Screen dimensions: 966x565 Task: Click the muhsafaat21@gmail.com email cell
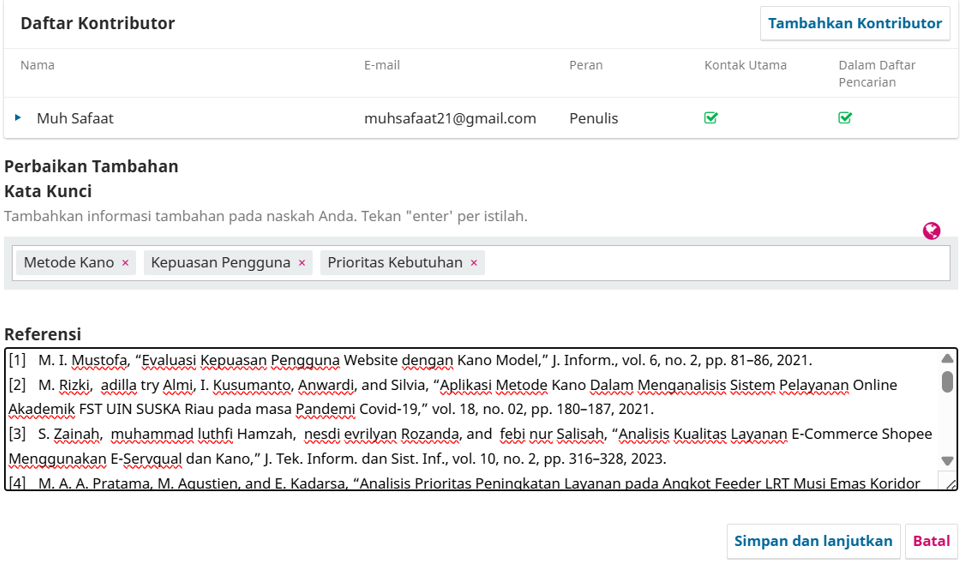coord(450,118)
